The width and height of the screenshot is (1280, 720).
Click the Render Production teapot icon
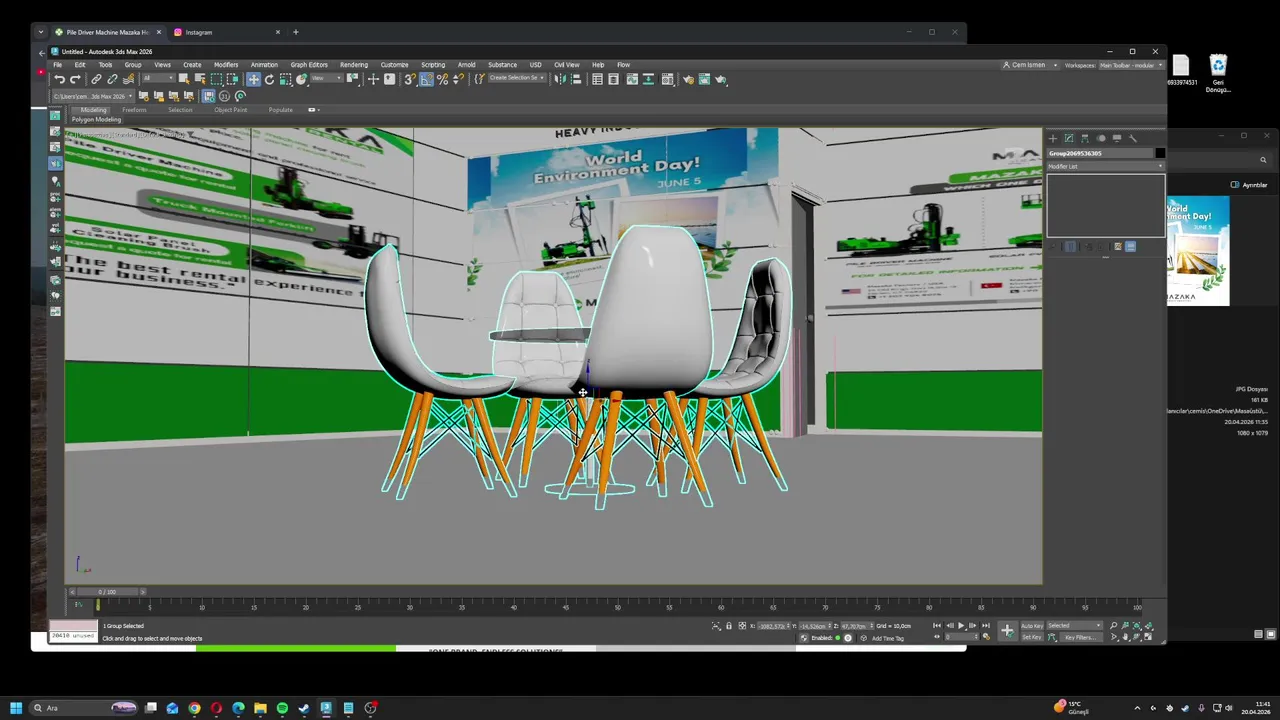tap(720, 79)
